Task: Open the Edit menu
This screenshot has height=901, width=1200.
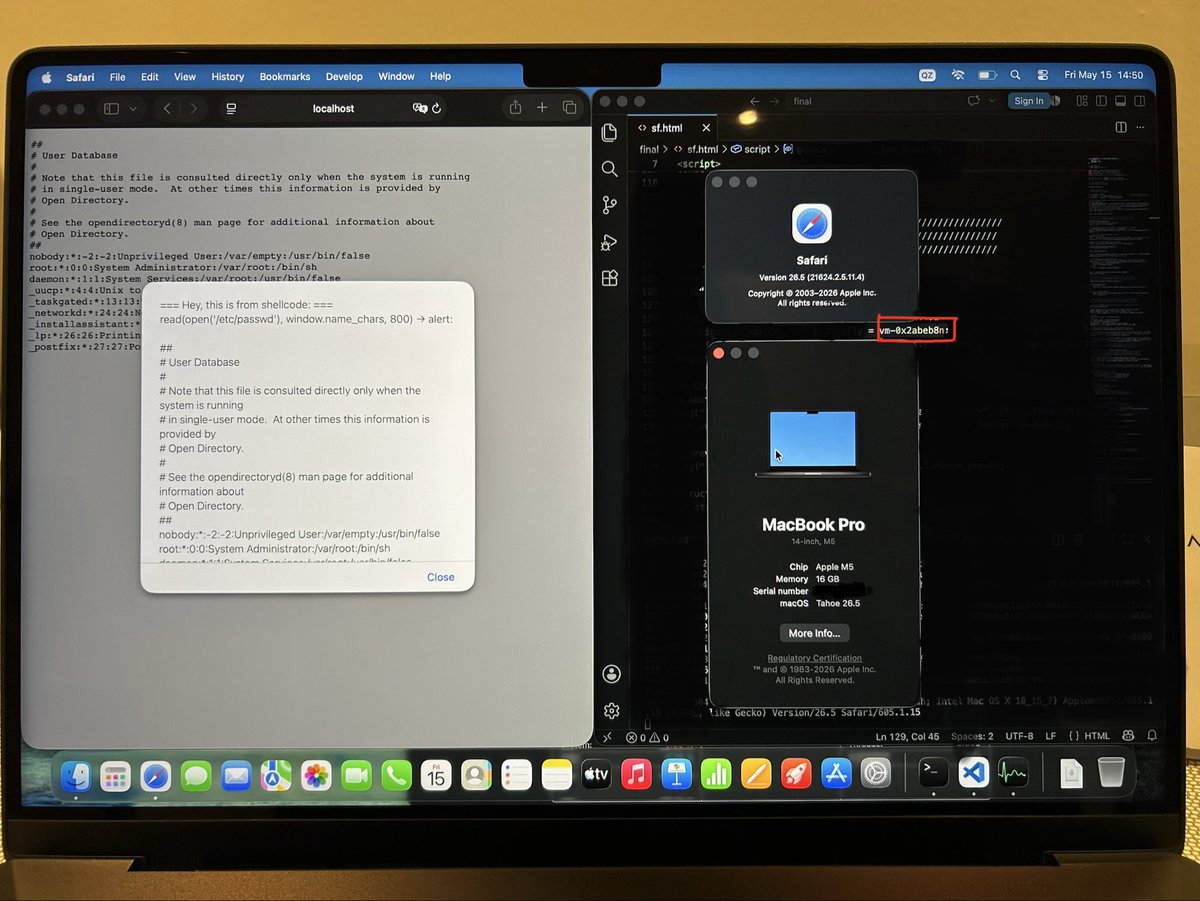Action: [x=150, y=76]
